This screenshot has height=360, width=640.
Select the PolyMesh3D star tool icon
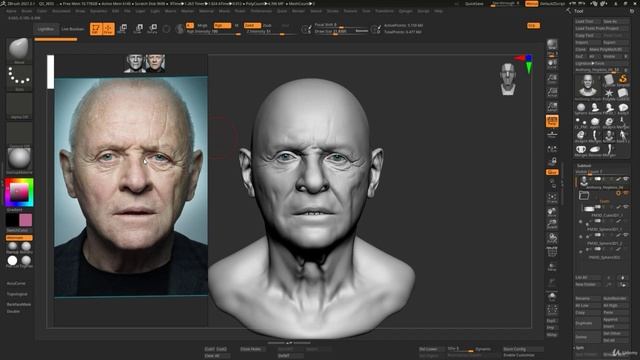coord(609,94)
